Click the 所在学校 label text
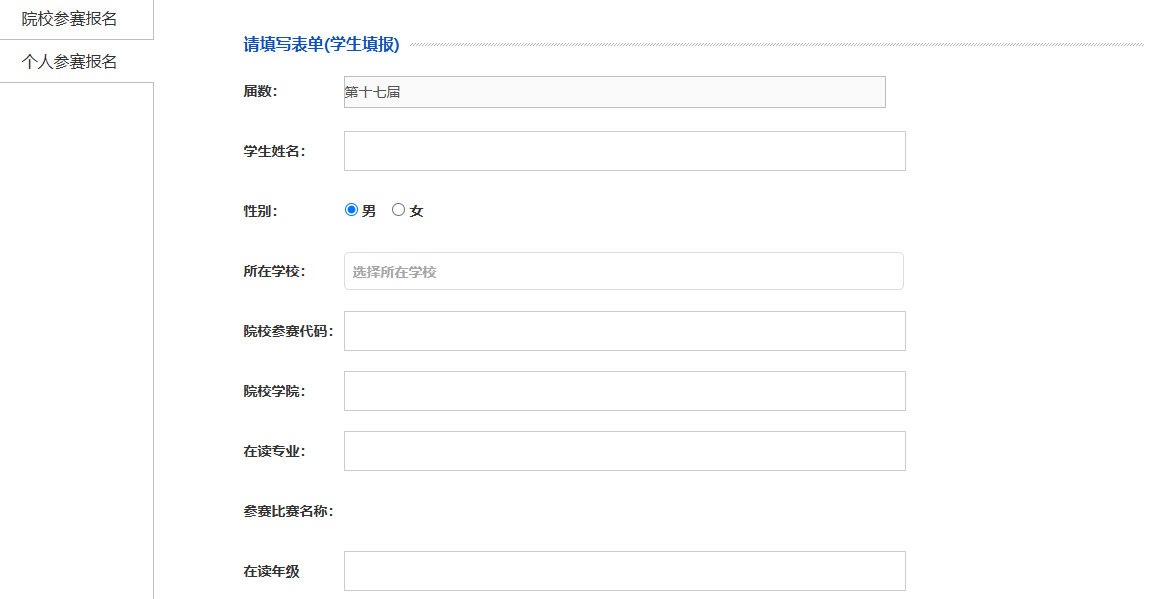1149x599 pixels. tap(274, 271)
